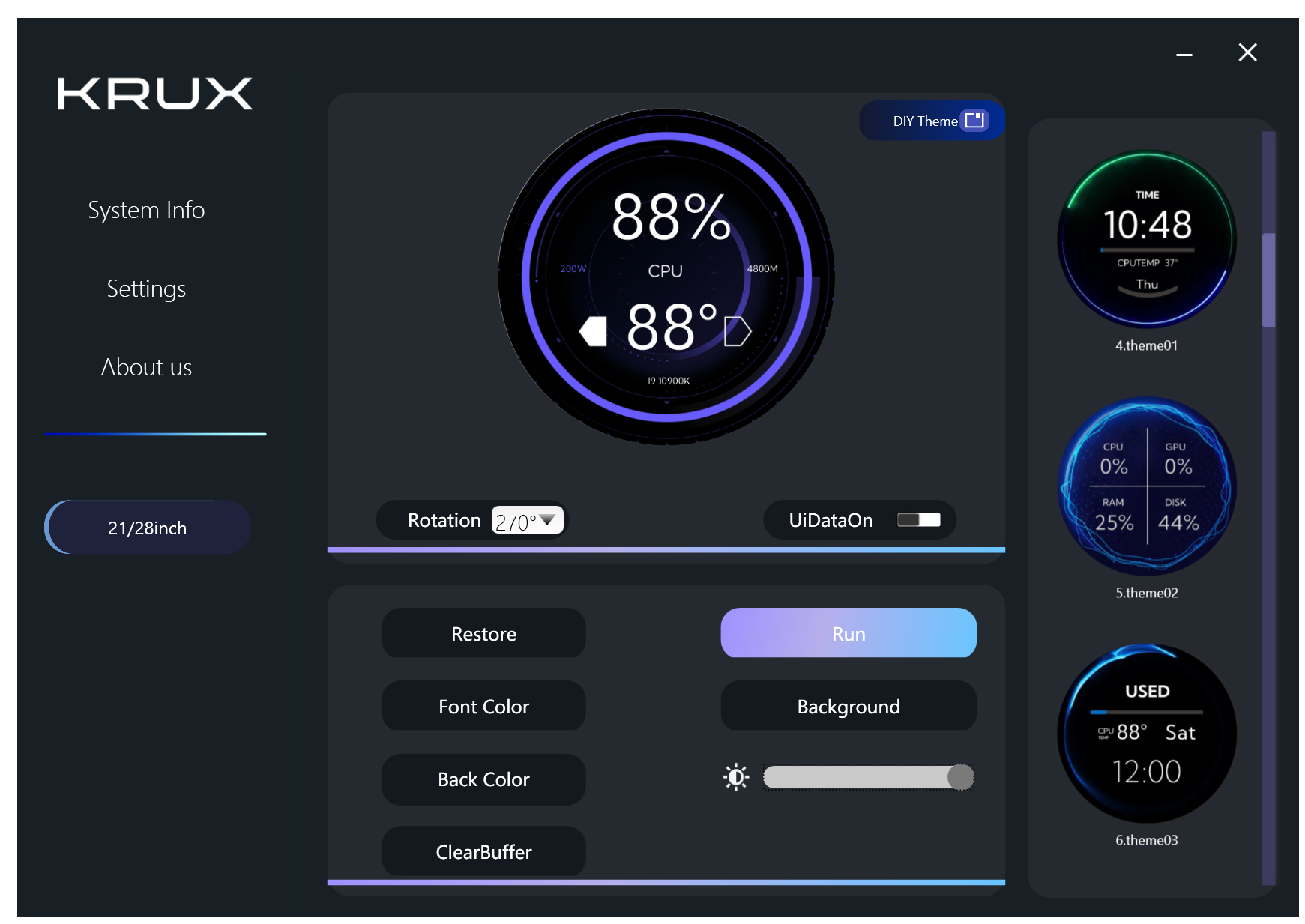Click the KRUX logo

tap(154, 94)
